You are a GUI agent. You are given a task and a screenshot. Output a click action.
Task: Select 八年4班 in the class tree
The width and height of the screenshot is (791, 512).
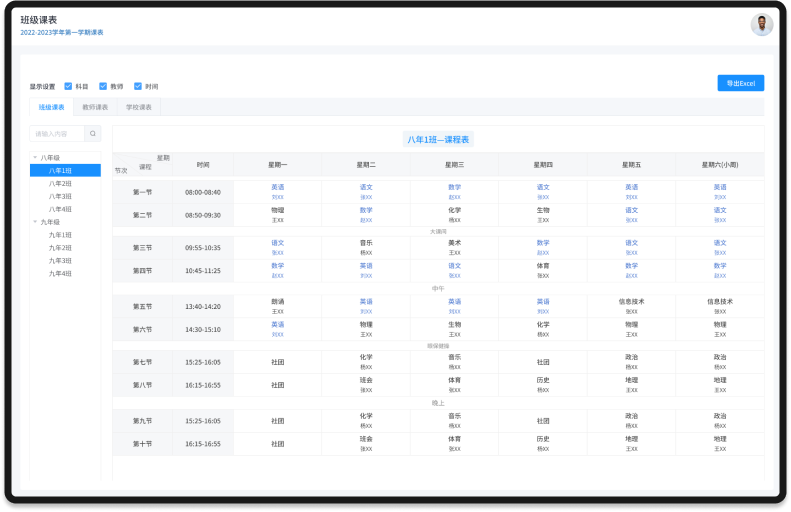pyautogui.click(x=60, y=209)
